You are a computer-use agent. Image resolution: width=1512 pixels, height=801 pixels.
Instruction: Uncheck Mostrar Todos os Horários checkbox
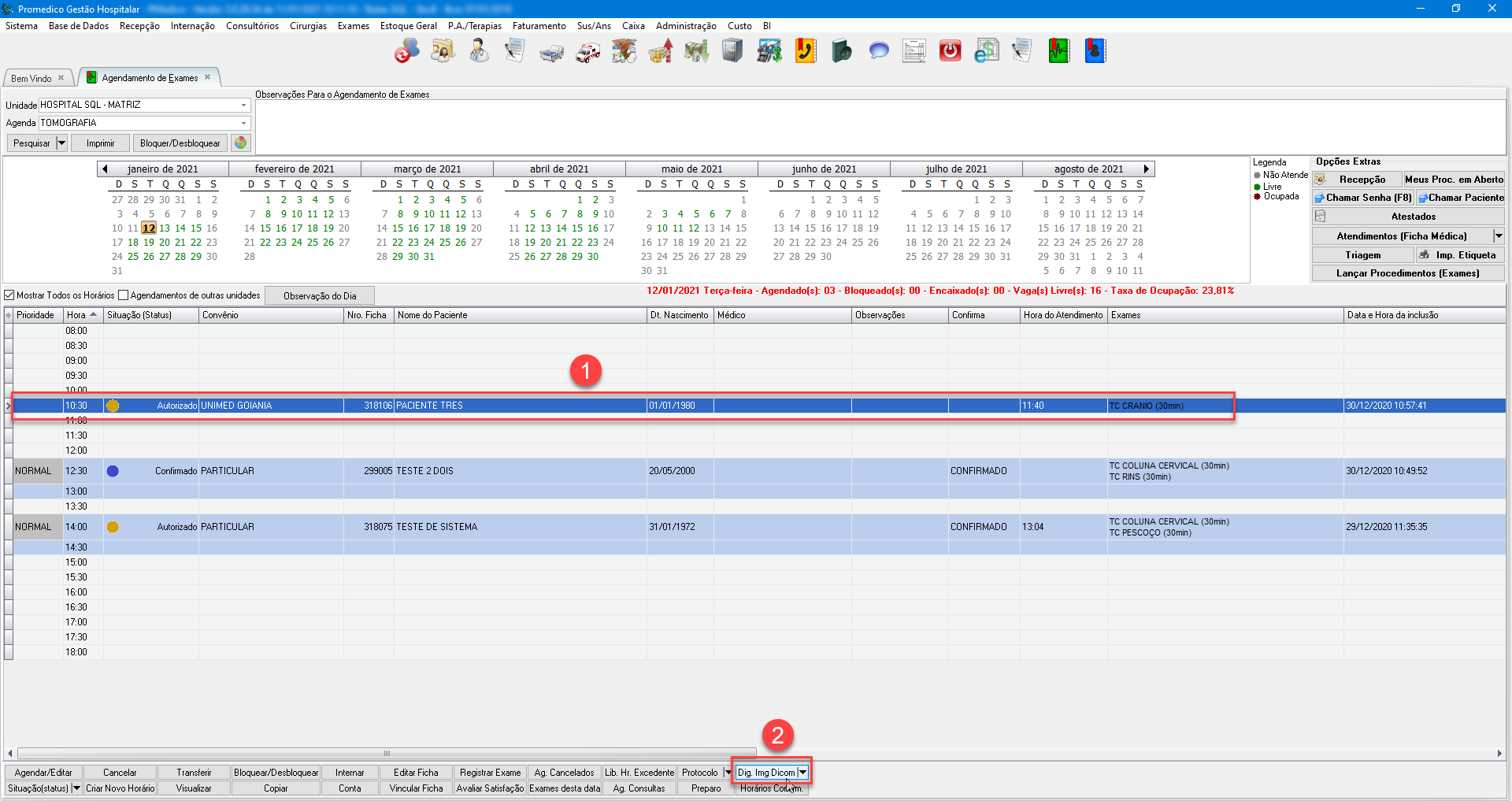[x=10, y=295]
